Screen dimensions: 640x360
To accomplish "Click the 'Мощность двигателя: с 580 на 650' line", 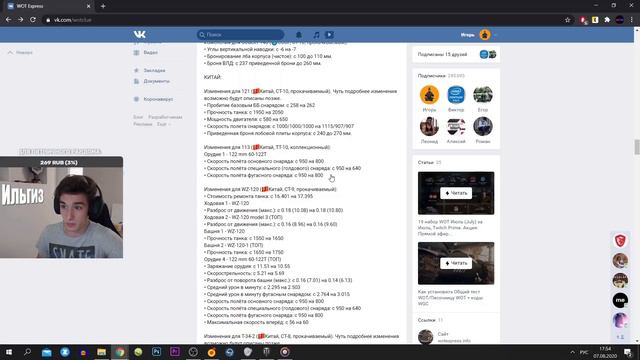I will (x=246, y=119).
